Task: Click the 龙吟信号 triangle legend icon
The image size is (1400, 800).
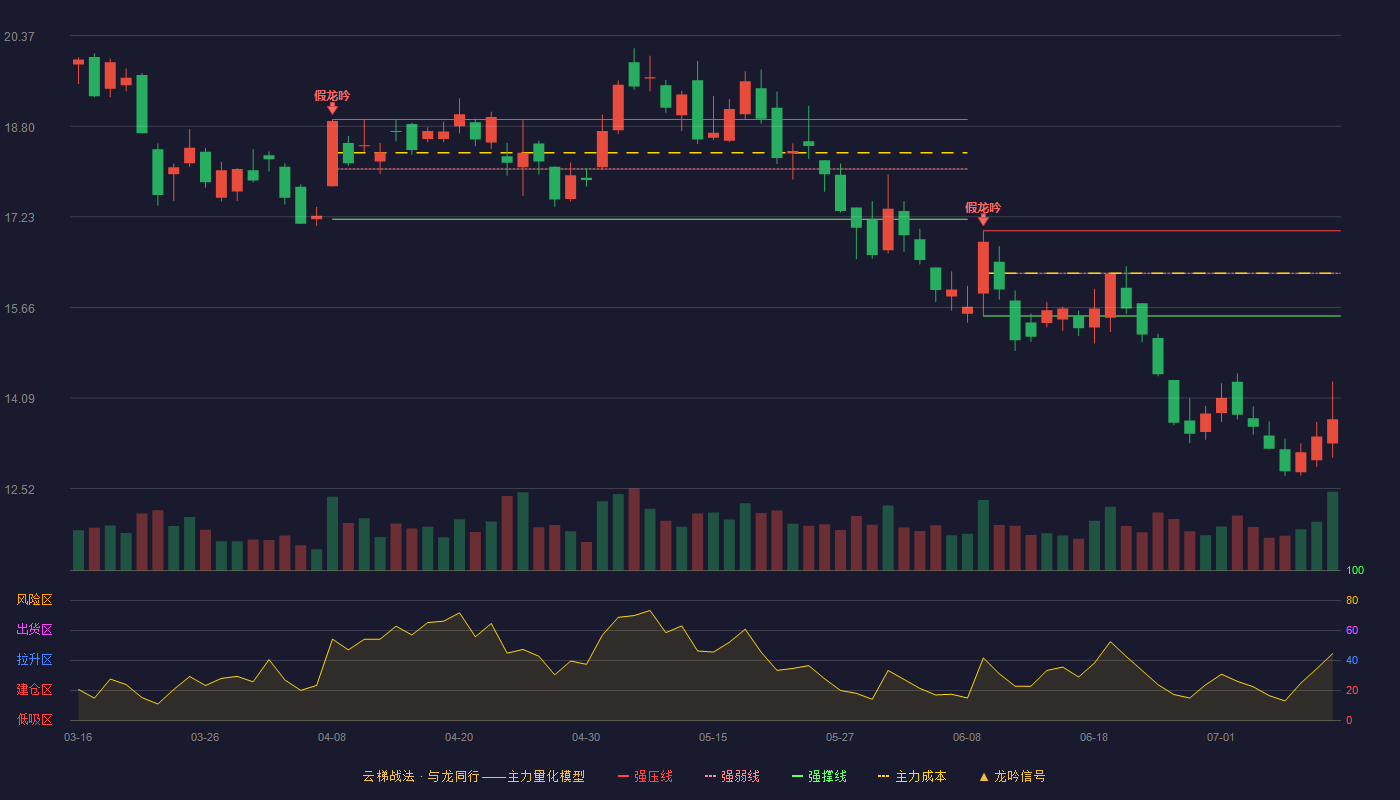Action: (983, 776)
